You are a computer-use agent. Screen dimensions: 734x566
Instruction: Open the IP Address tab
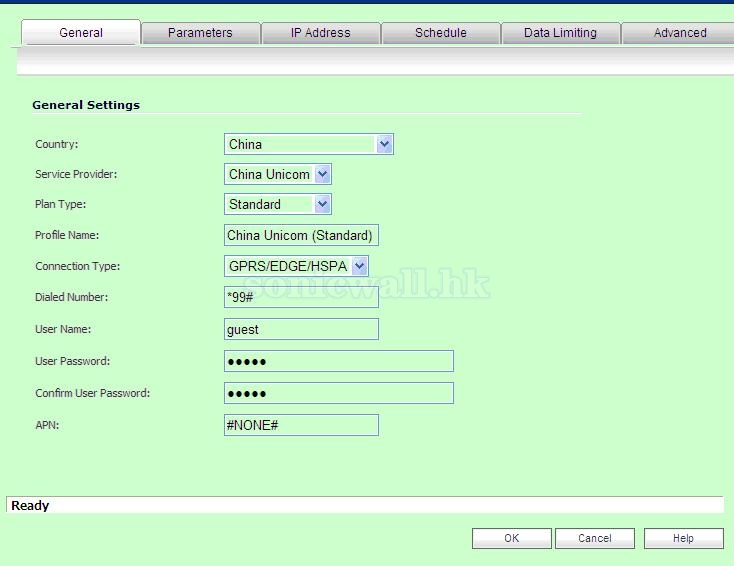(321, 33)
